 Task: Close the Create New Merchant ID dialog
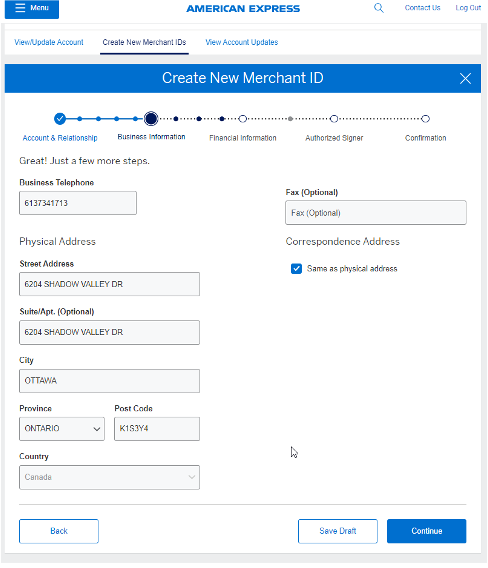coord(465,79)
